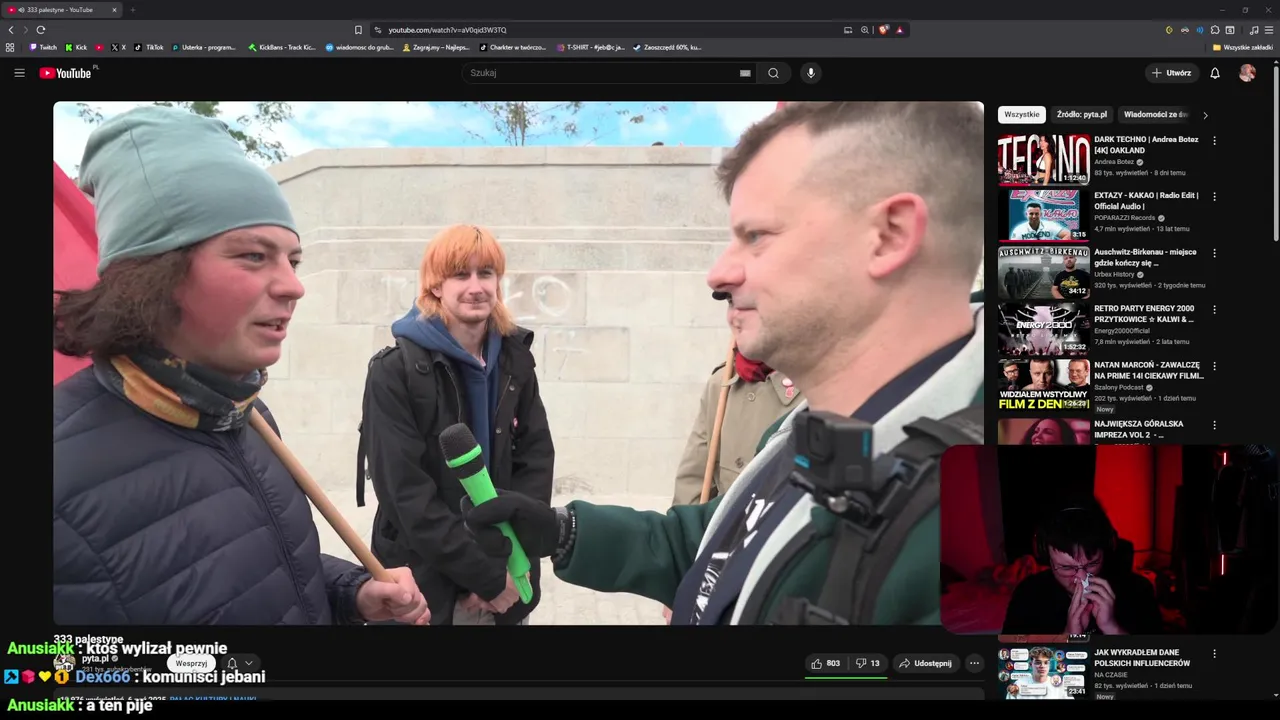1280x720 pixels.
Task: Like the video with 803 thumbs up
Action: coord(826,663)
